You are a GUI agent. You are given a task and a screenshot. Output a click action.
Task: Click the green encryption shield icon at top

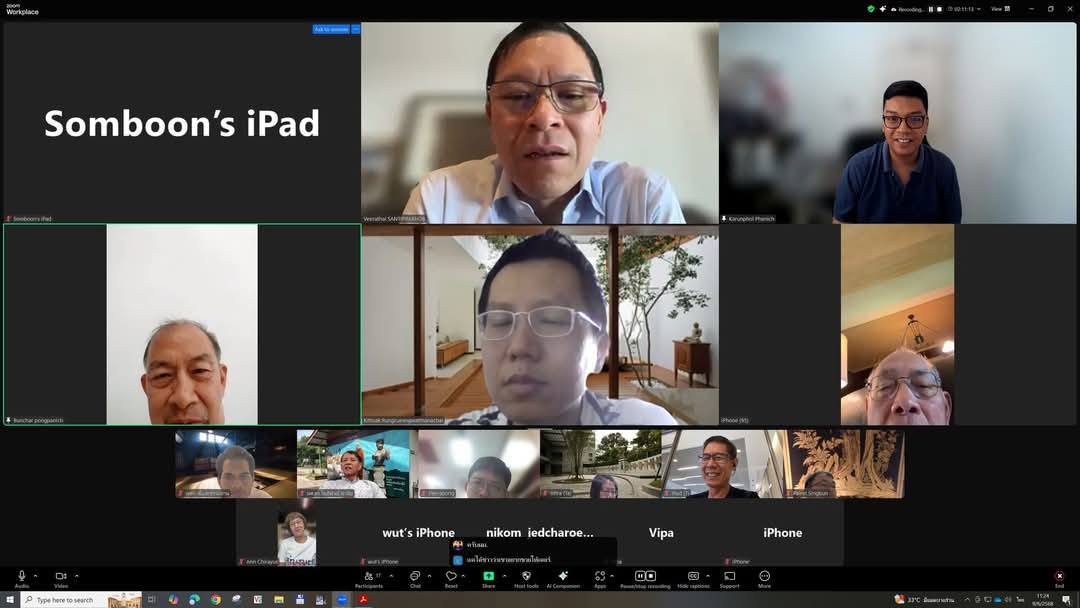click(x=871, y=9)
